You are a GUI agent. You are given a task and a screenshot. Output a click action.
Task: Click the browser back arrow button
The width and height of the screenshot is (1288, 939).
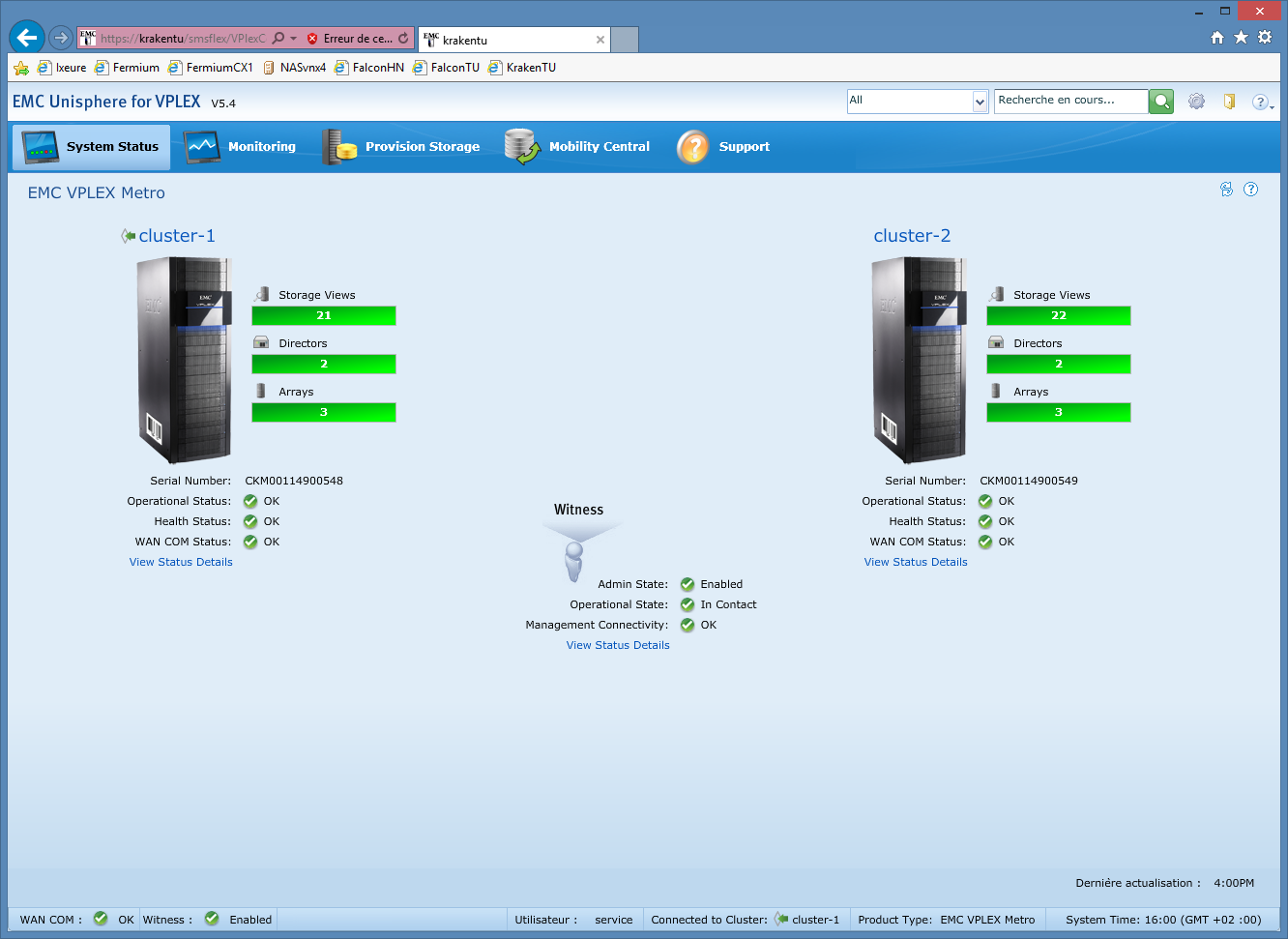coord(26,38)
